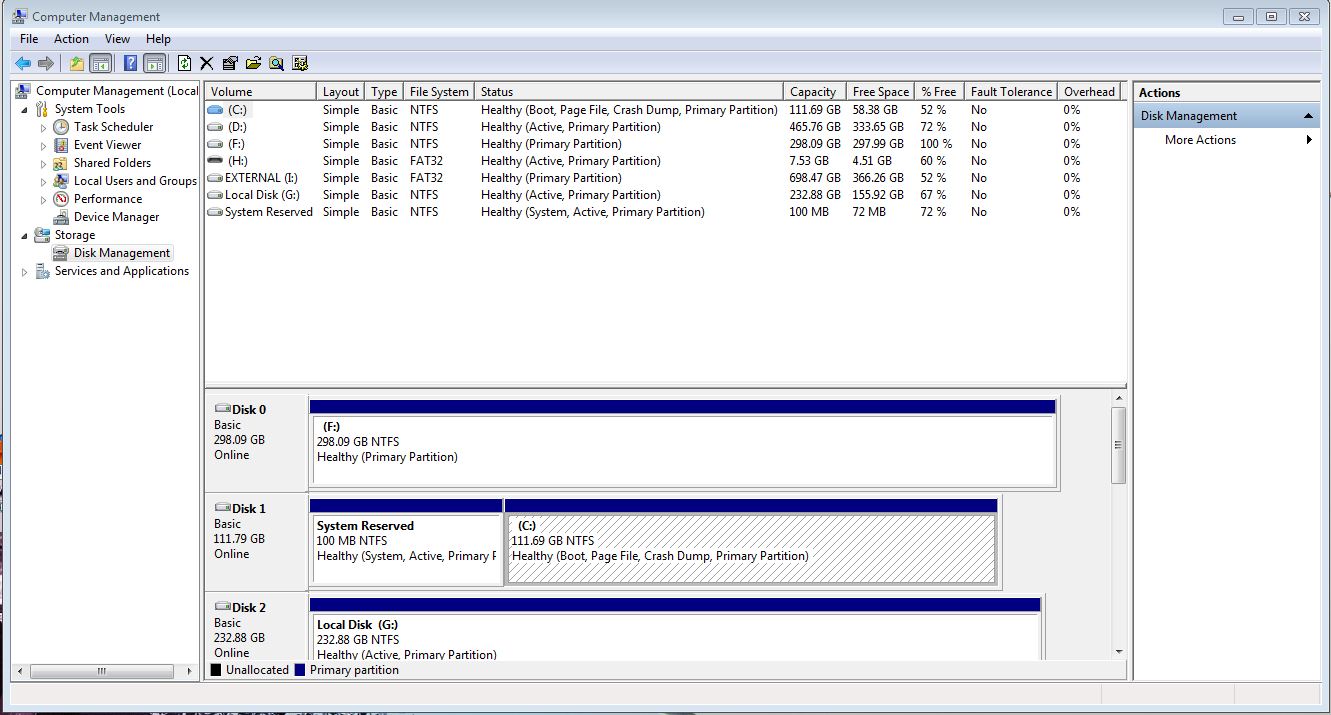This screenshot has width=1331, height=715.
Task: Click the 58.38 GB free space cell
Action: (875, 110)
